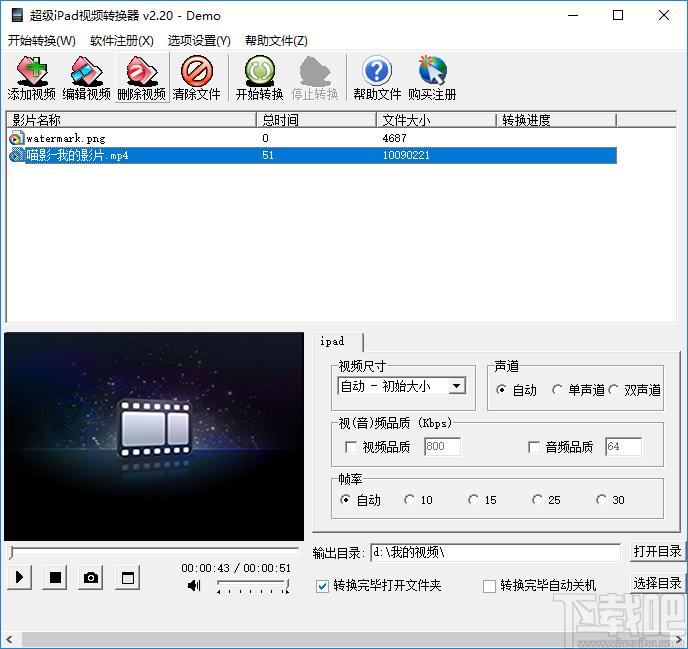Stop the preview playback

point(55,577)
